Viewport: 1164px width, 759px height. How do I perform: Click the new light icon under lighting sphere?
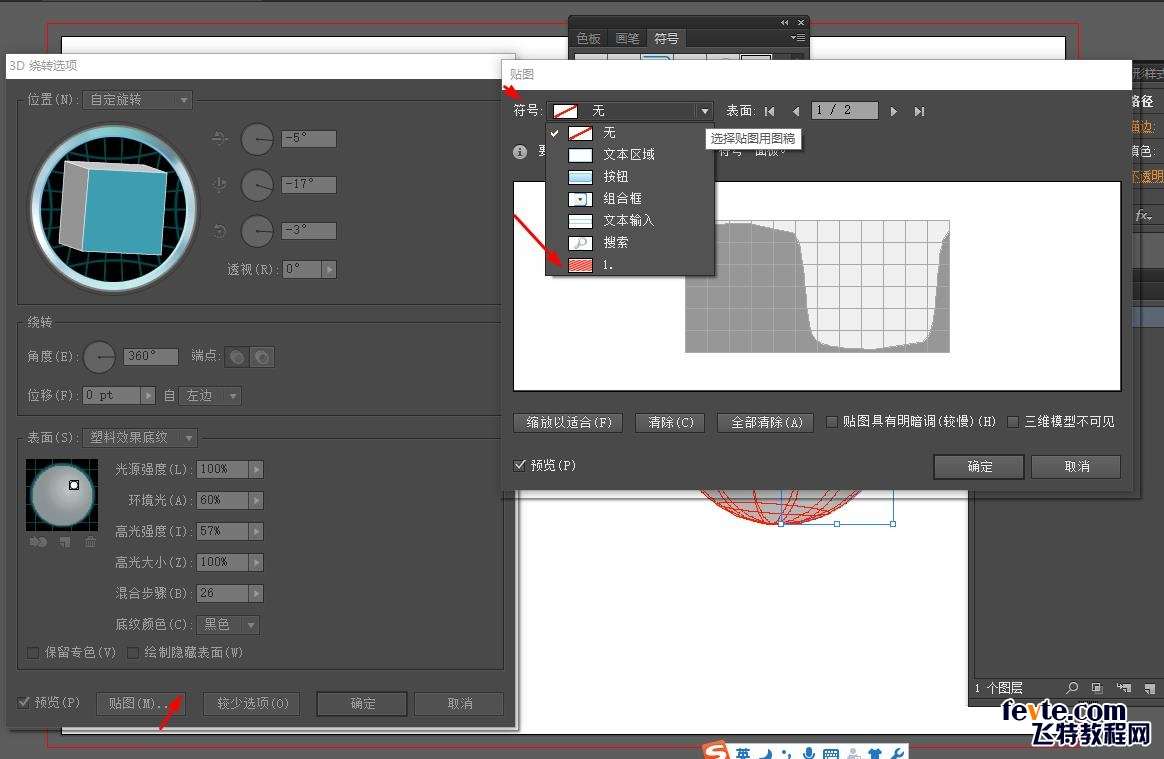65,542
